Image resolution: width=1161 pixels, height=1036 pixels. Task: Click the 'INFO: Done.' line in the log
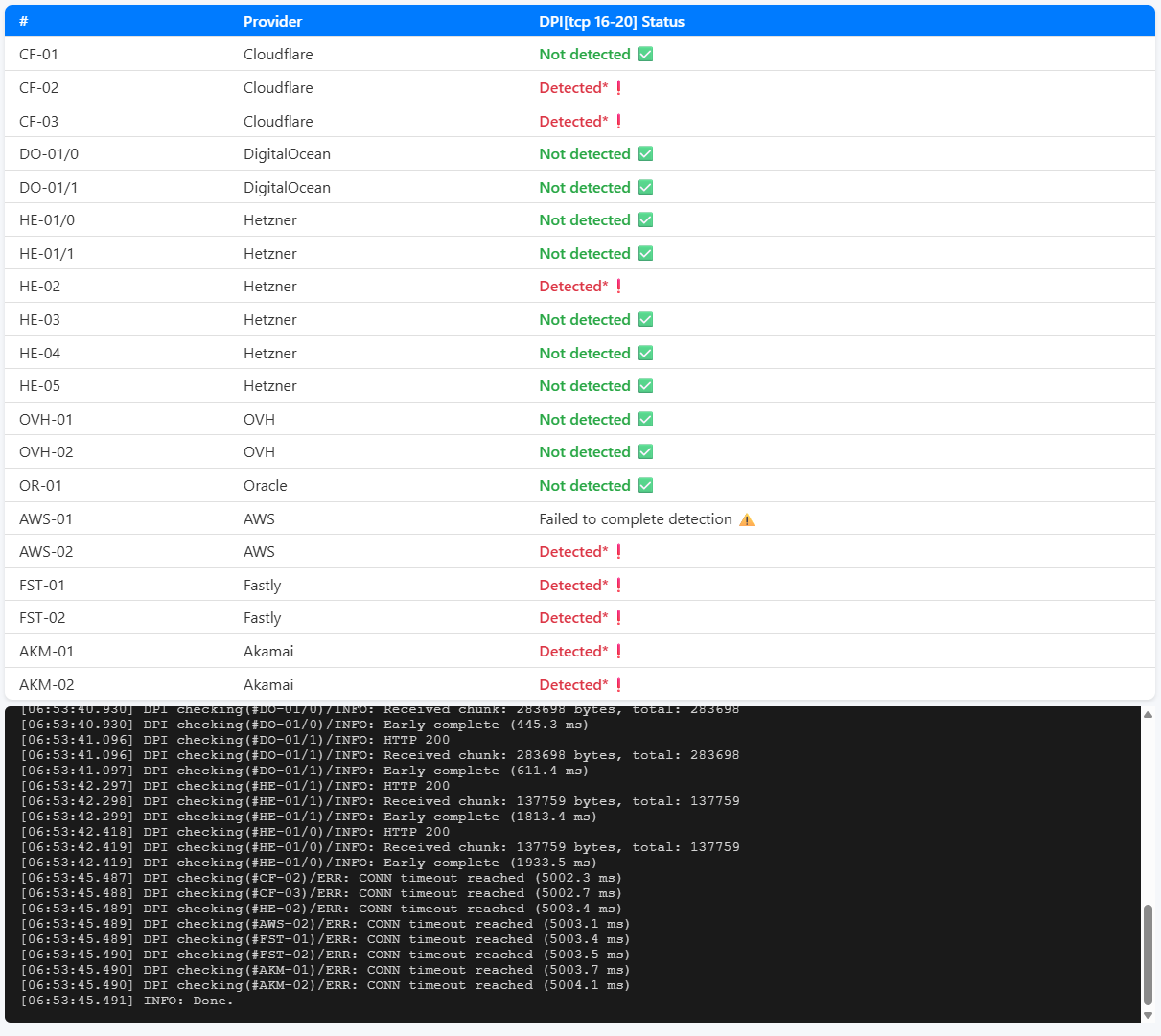[188, 1001]
